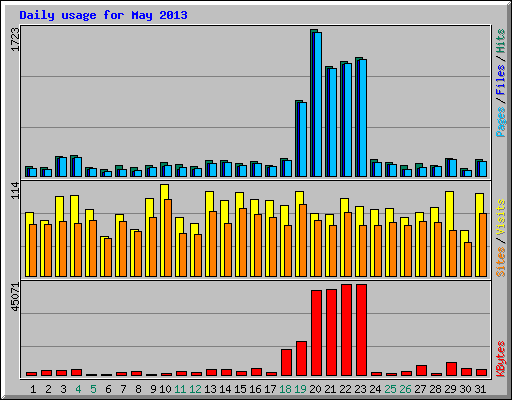Screen dimensions: 512x400
Task: Click the red KBytes bar for day 20
Action: click(x=316, y=333)
